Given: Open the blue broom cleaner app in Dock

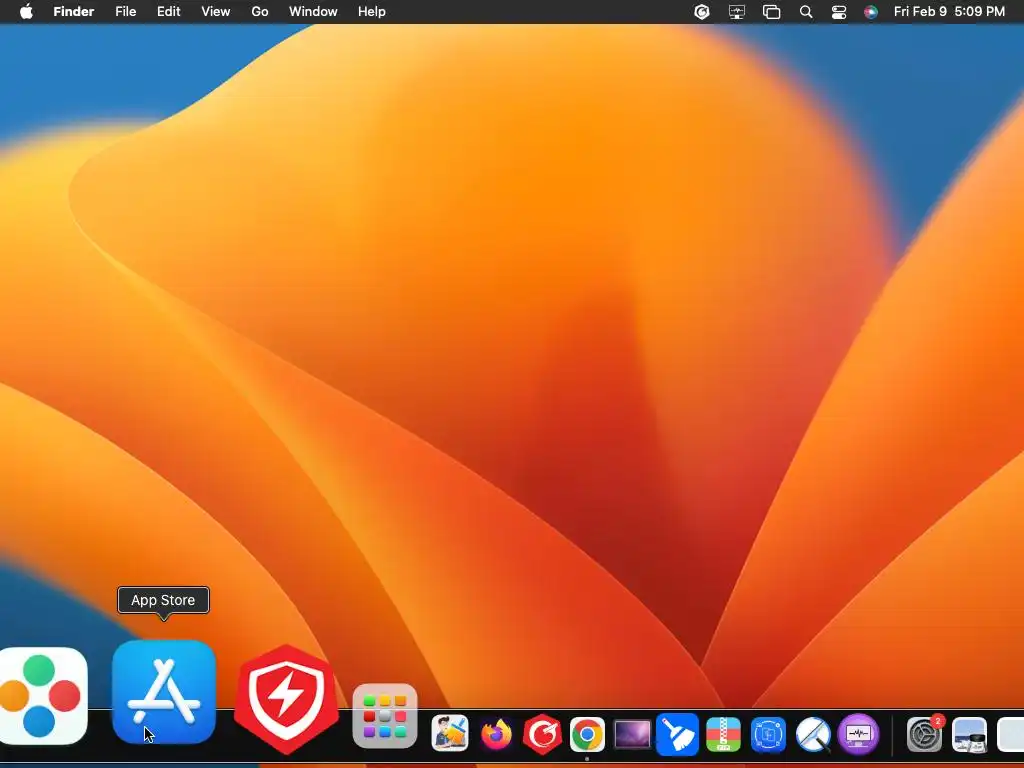Looking at the screenshot, I should point(677,734).
